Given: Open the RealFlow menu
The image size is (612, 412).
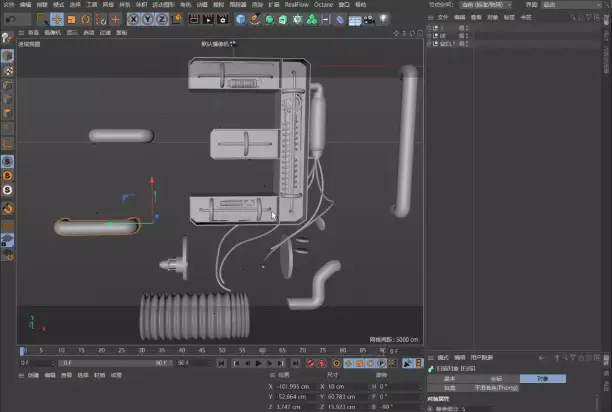Looking at the screenshot, I should pyautogui.click(x=296, y=5).
